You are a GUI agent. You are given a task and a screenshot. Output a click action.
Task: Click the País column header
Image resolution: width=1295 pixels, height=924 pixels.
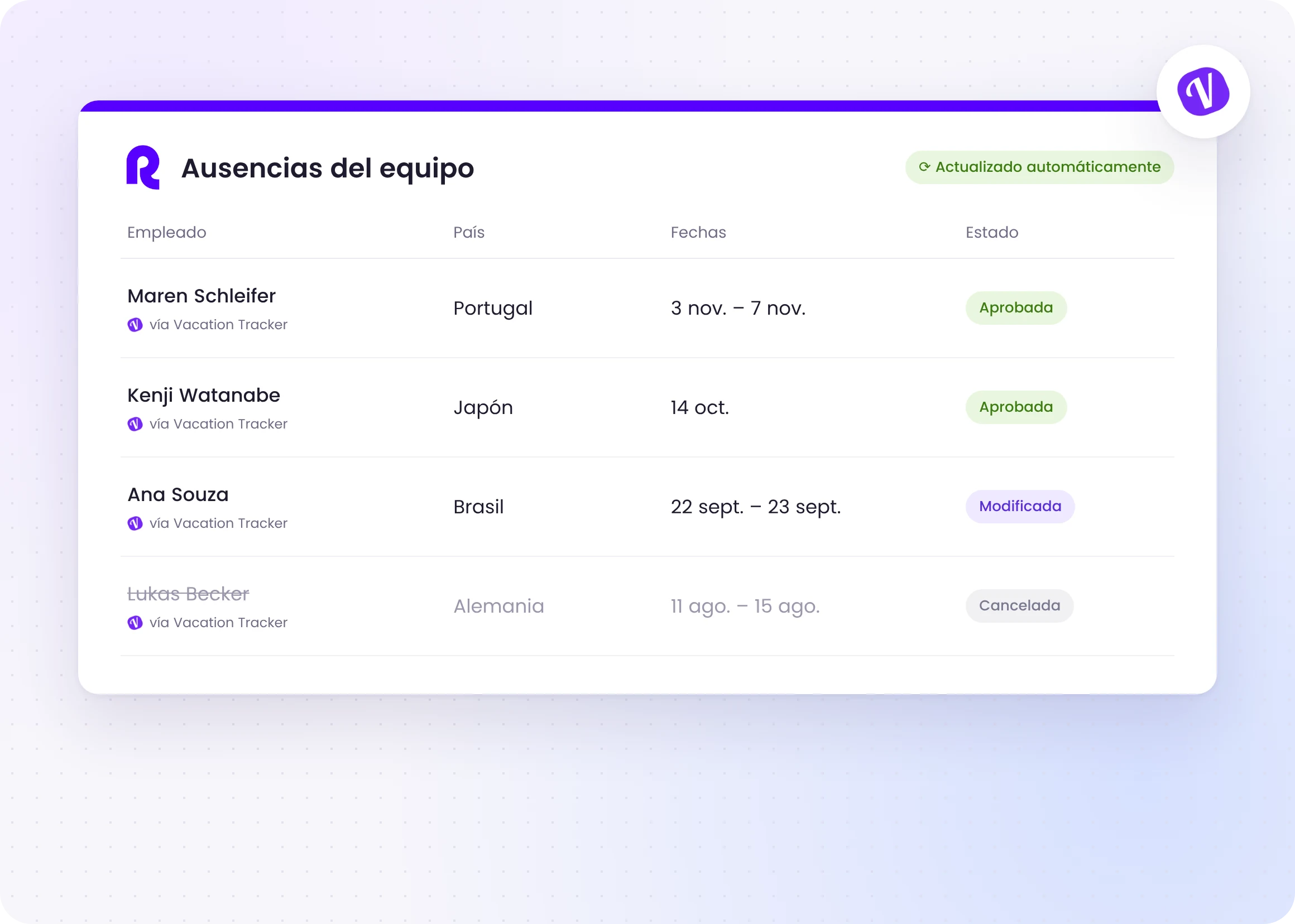(x=469, y=232)
